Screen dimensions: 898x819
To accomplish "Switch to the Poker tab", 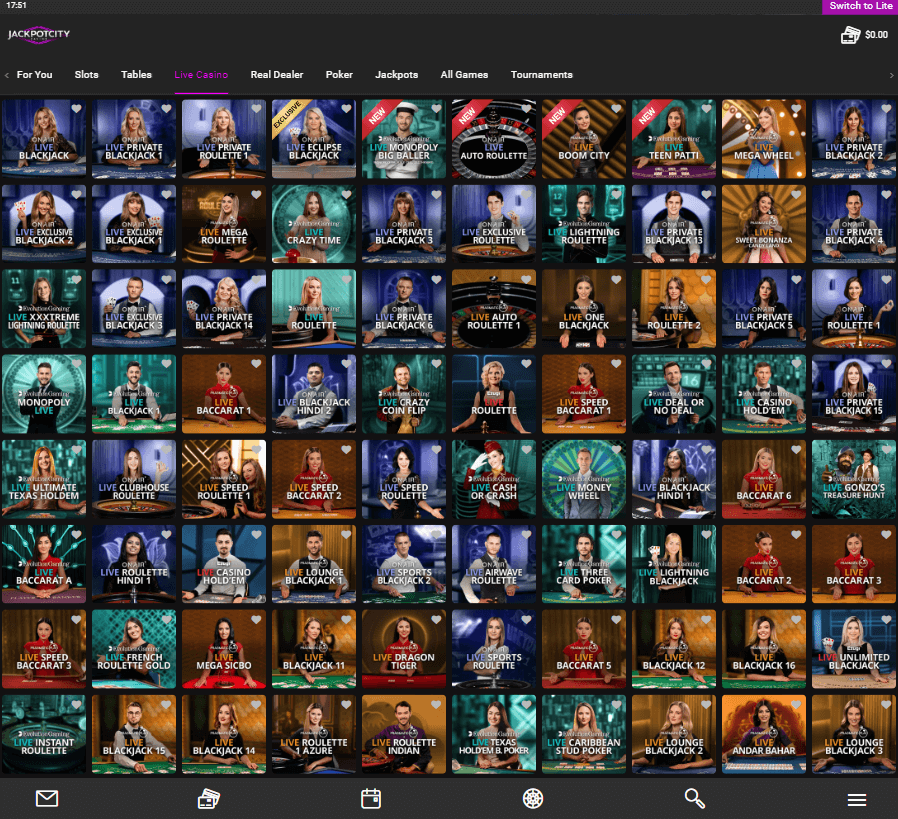I will click(x=339, y=75).
